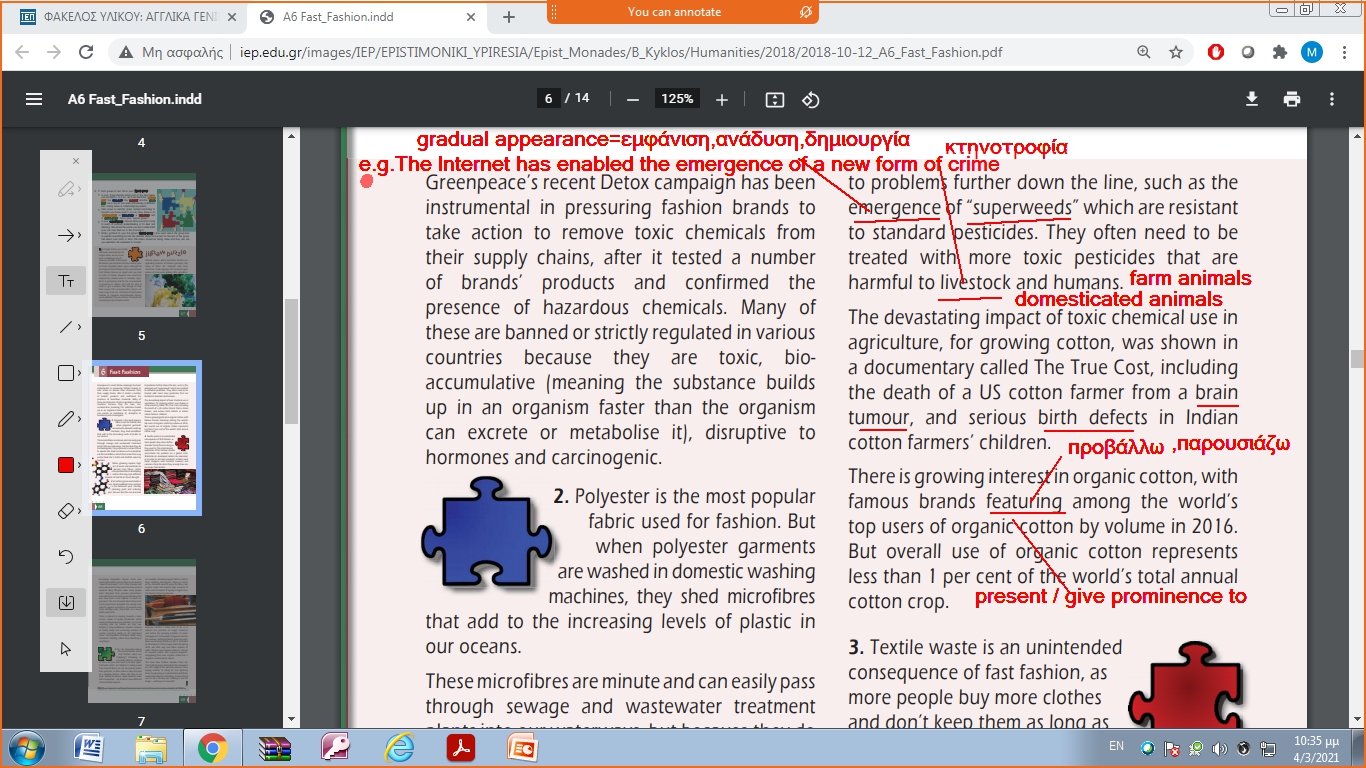Select the straight line tool

tap(65, 327)
